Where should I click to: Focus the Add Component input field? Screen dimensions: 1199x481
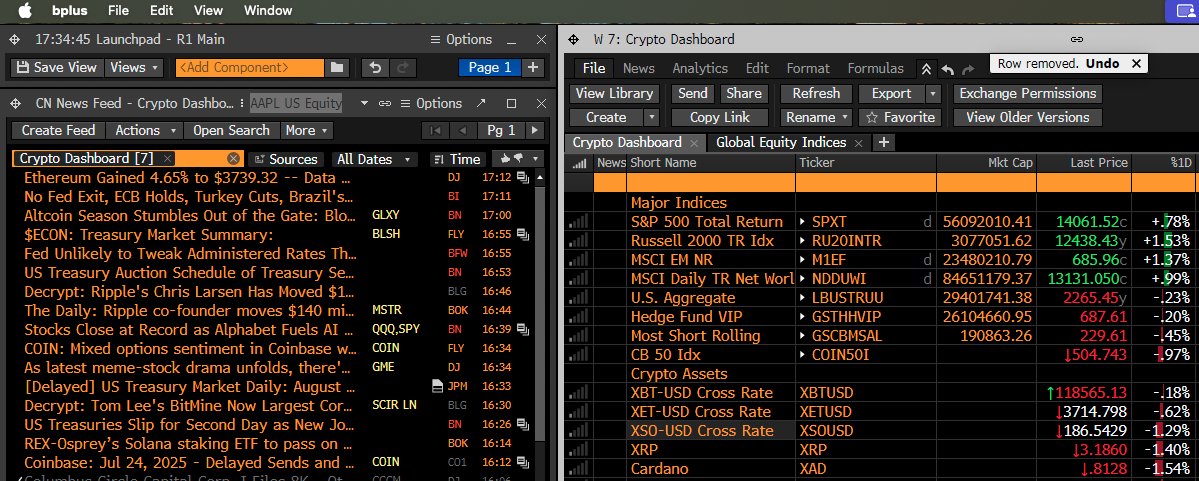[250, 67]
